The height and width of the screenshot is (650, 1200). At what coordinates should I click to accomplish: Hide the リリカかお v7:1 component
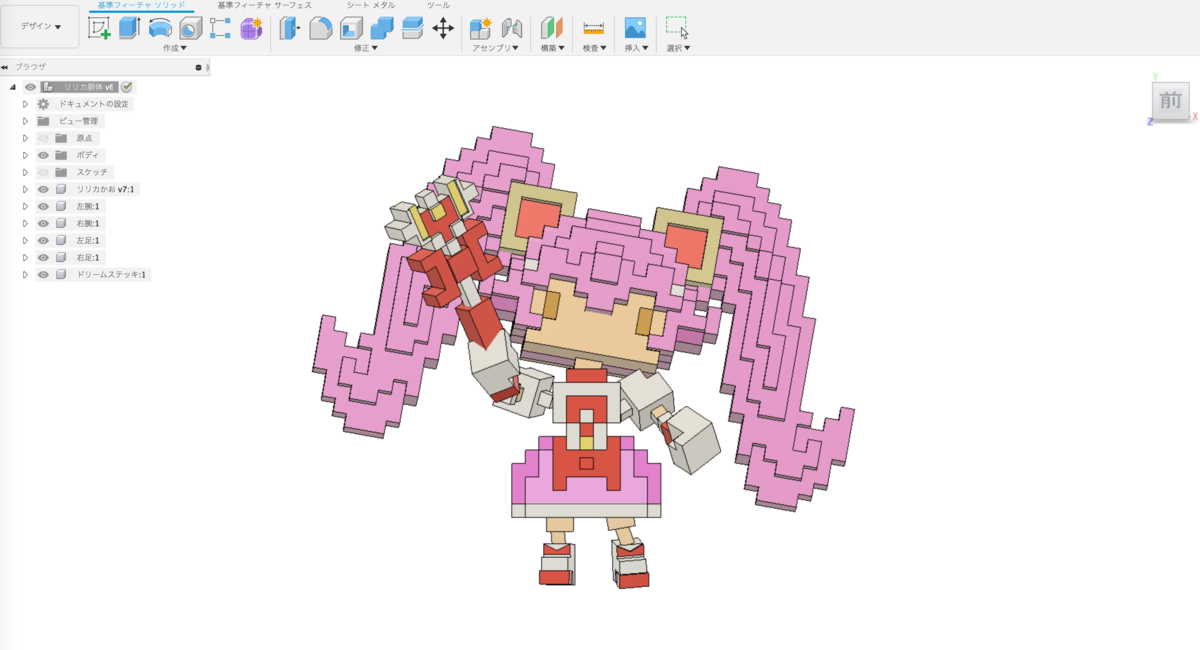click(x=43, y=189)
